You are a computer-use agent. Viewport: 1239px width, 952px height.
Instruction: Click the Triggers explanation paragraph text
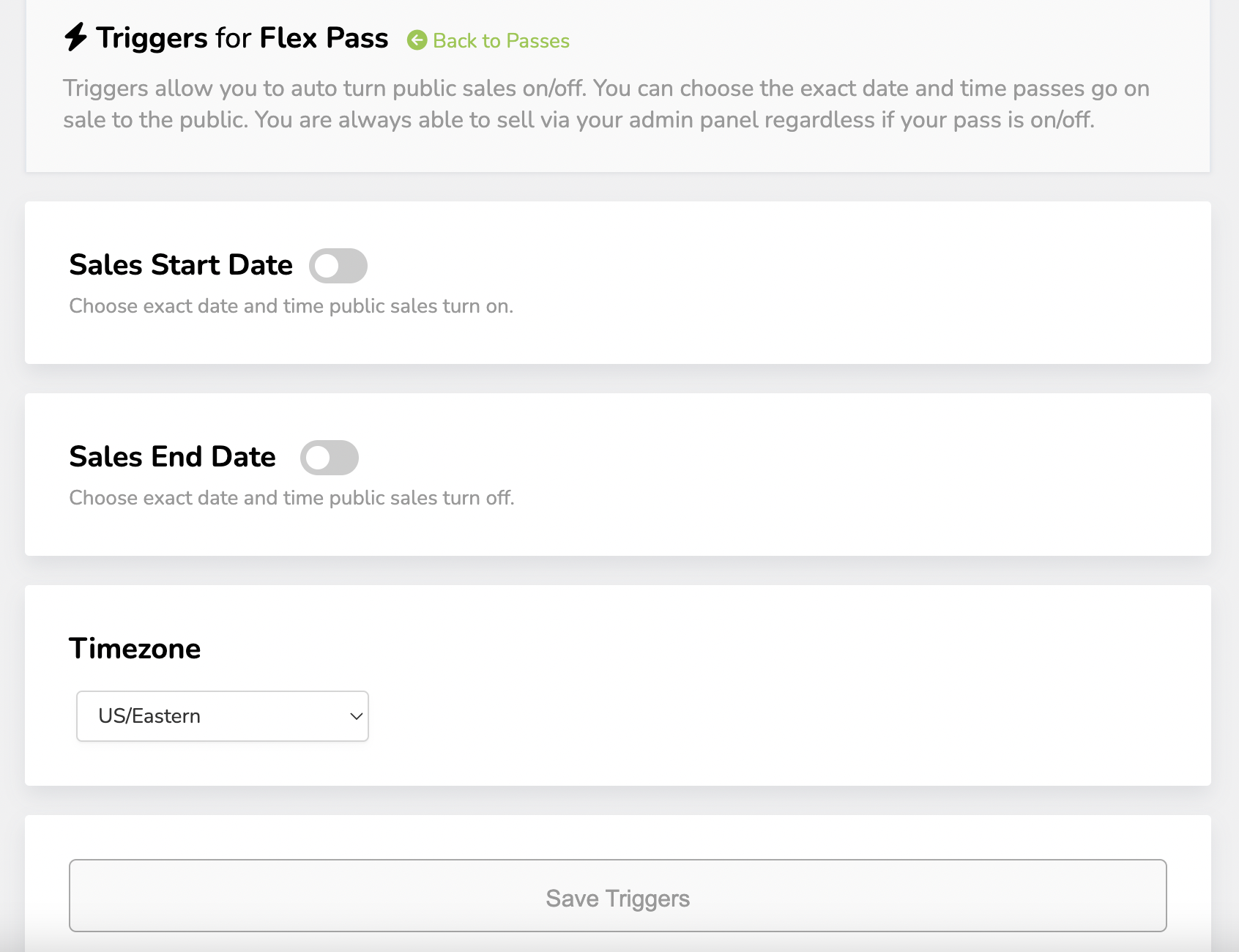tap(606, 104)
